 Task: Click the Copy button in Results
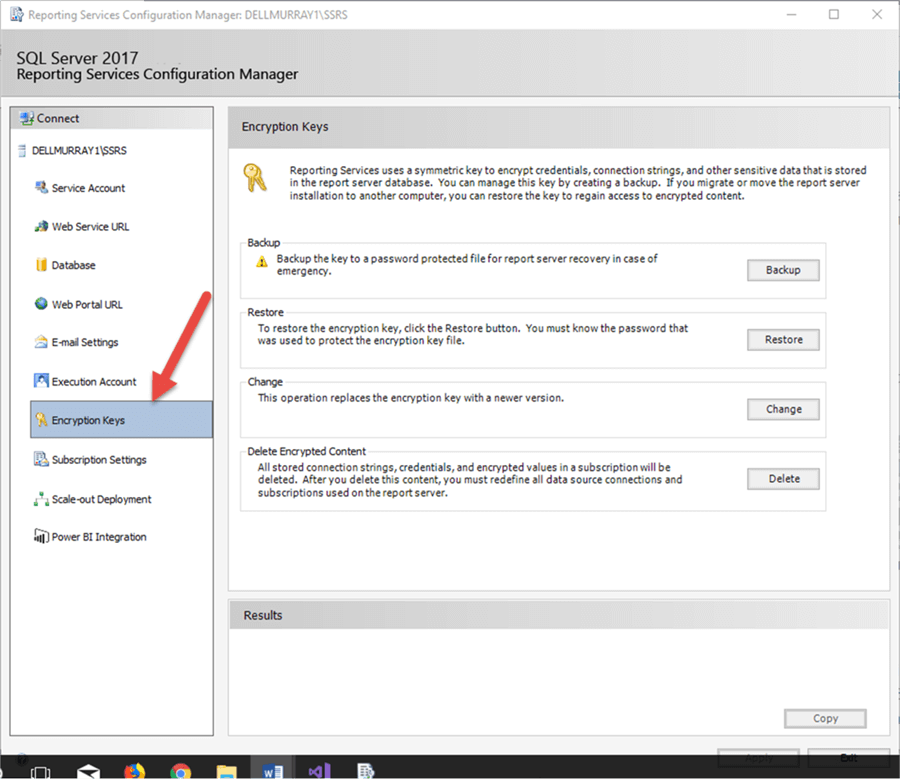click(825, 718)
